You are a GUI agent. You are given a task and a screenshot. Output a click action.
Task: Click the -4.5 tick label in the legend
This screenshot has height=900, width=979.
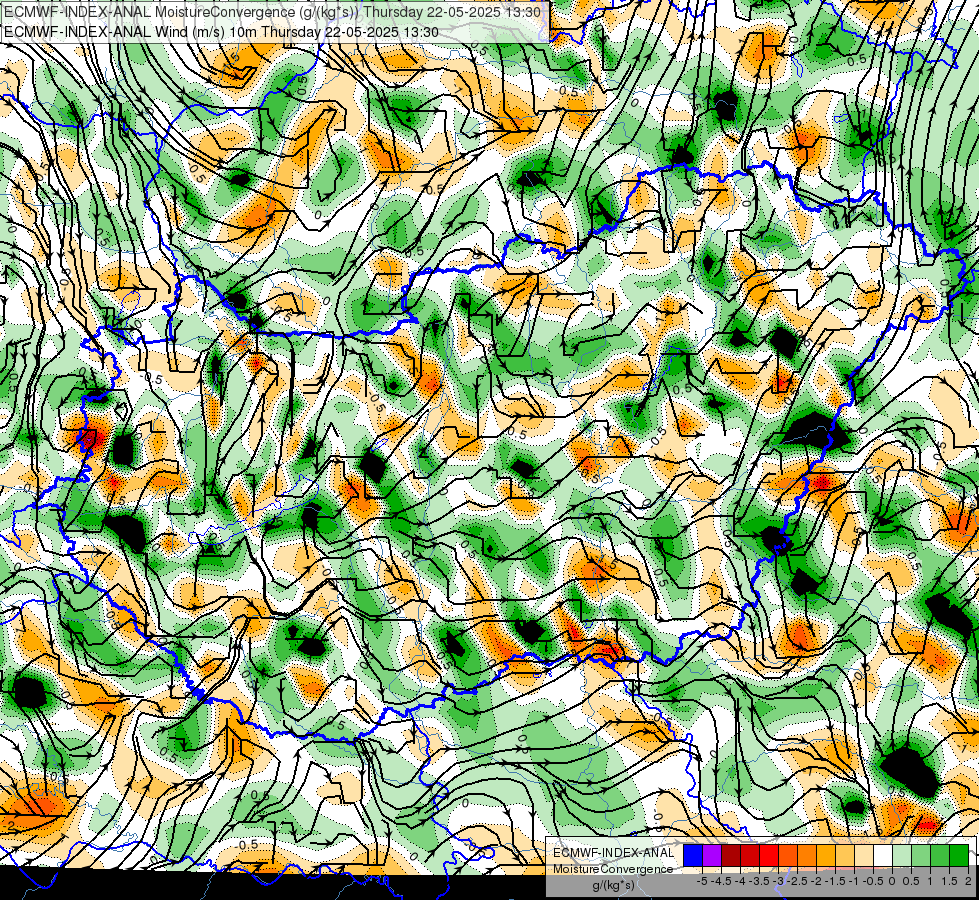tap(721, 881)
